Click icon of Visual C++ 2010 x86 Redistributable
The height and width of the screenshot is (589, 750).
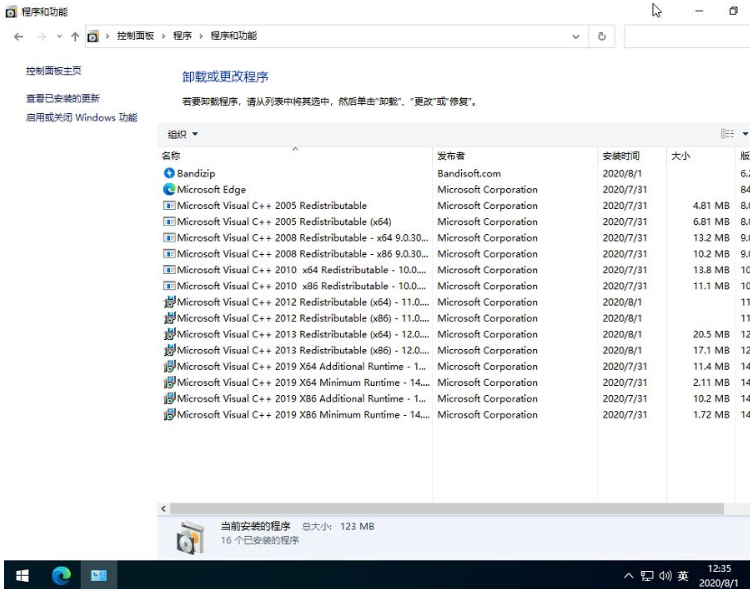(x=169, y=286)
